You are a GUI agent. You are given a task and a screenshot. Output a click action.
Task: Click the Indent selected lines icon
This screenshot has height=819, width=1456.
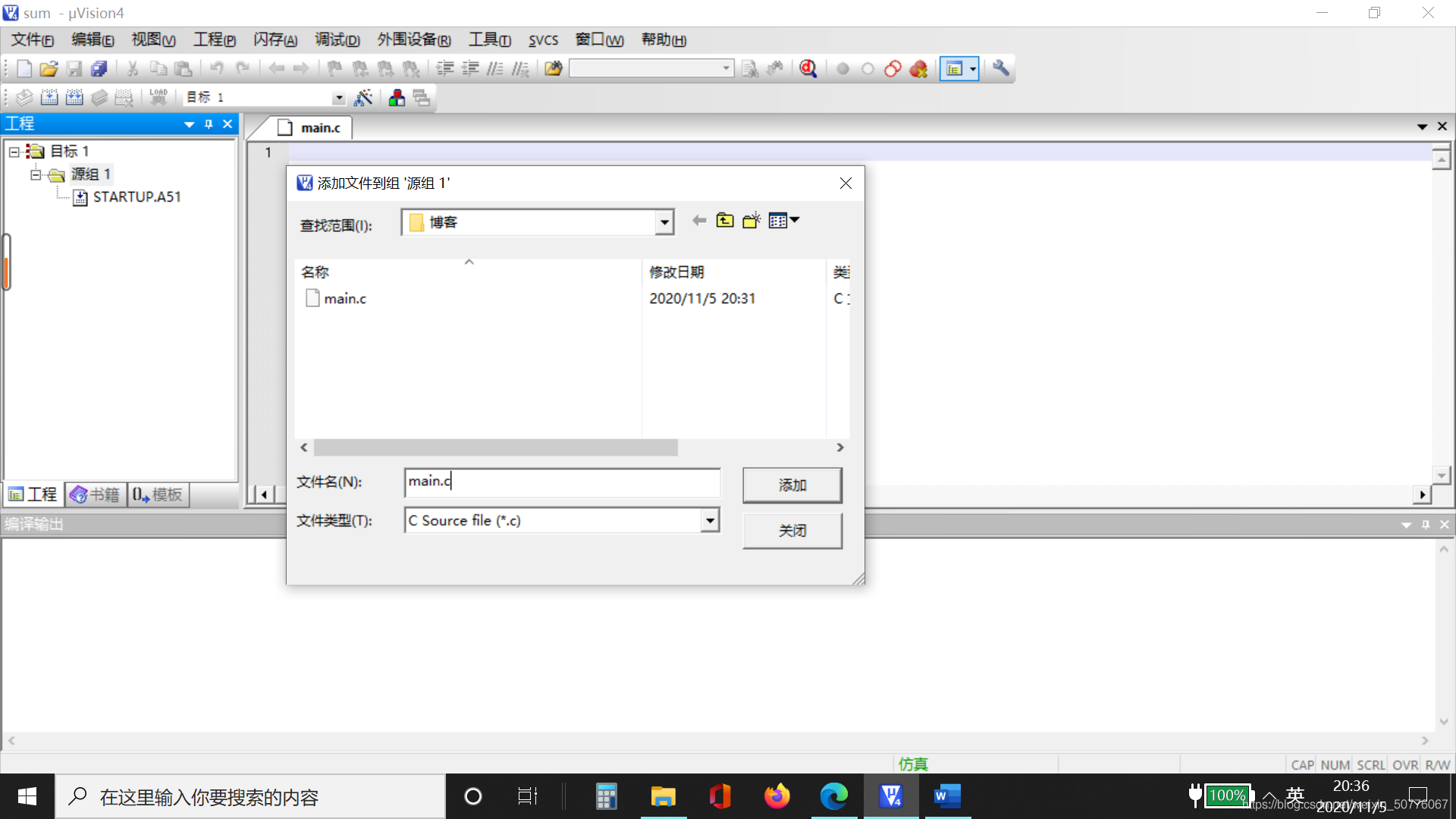[445, 69]
